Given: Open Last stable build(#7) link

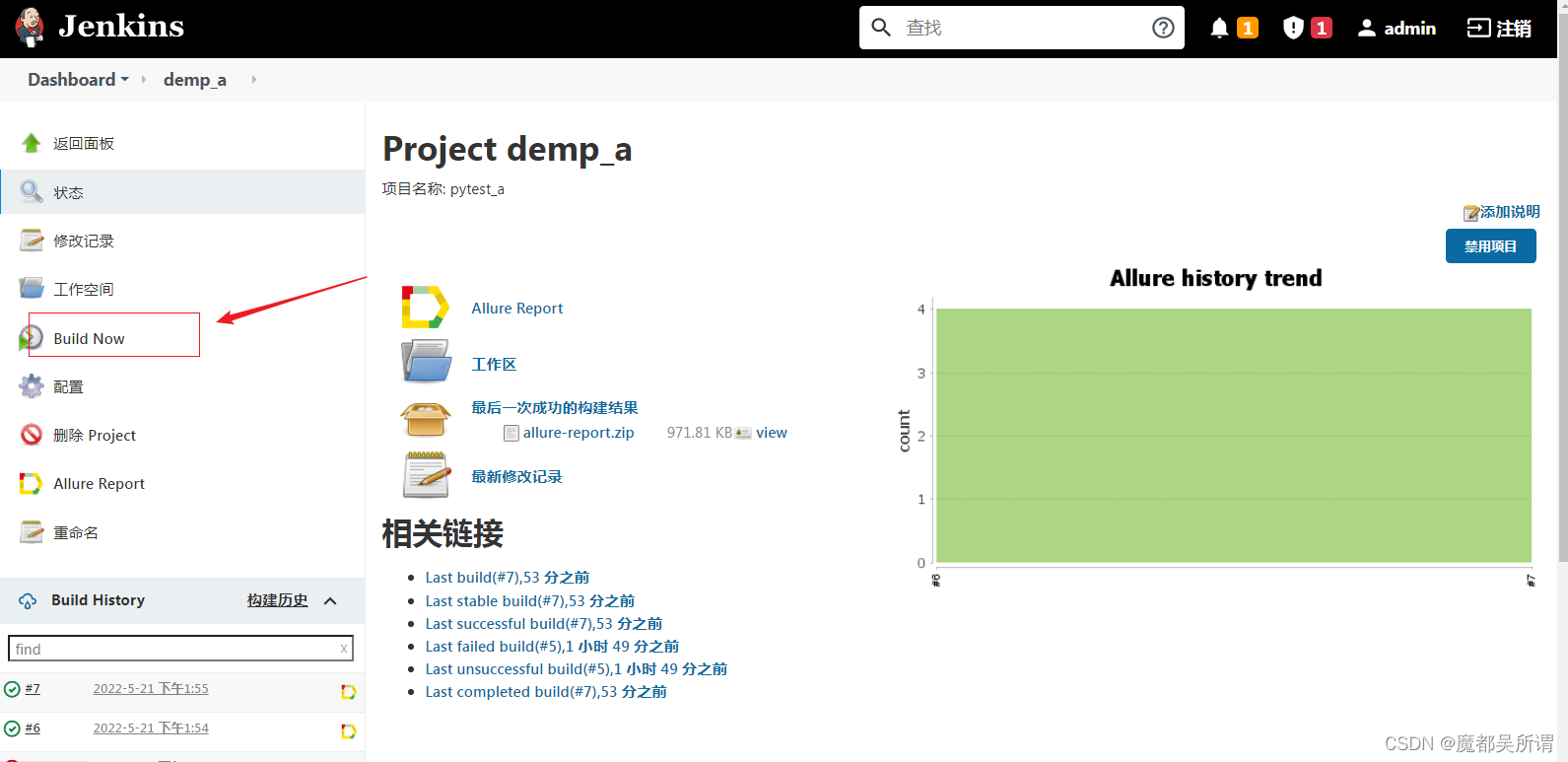Looking at the screenshot, I should click(x=530, y=601).
